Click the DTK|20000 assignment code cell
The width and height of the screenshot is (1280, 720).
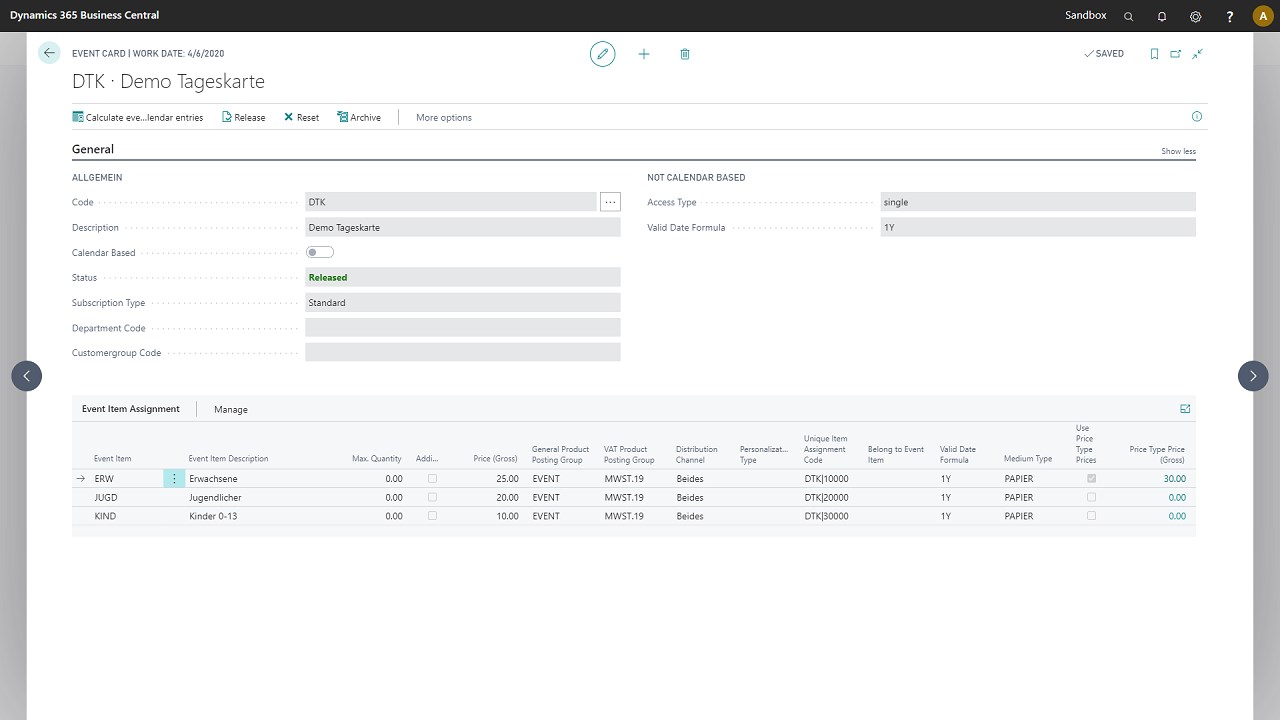826,497
